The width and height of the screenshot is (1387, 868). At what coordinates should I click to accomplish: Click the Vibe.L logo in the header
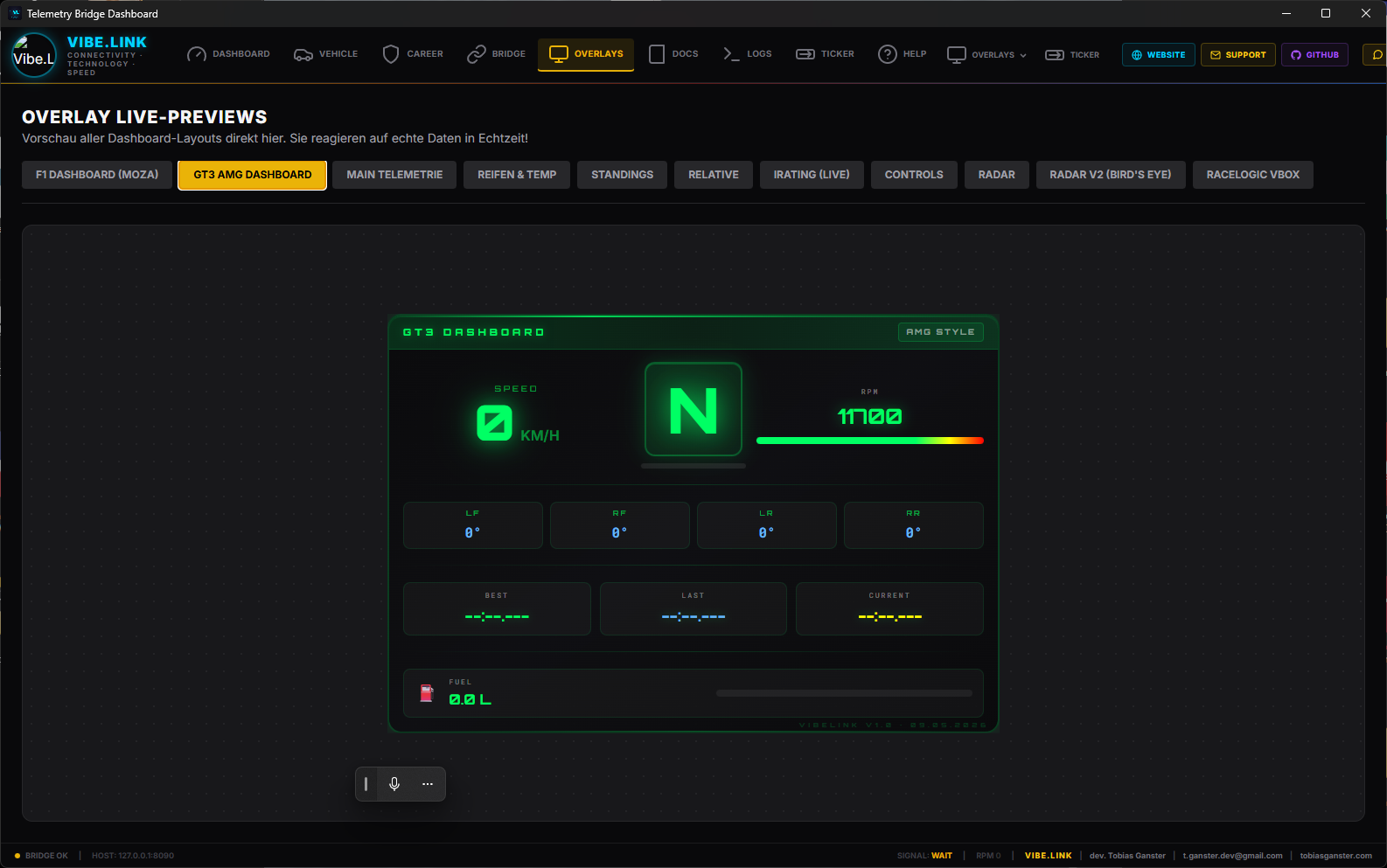click(x=34, y=55)
